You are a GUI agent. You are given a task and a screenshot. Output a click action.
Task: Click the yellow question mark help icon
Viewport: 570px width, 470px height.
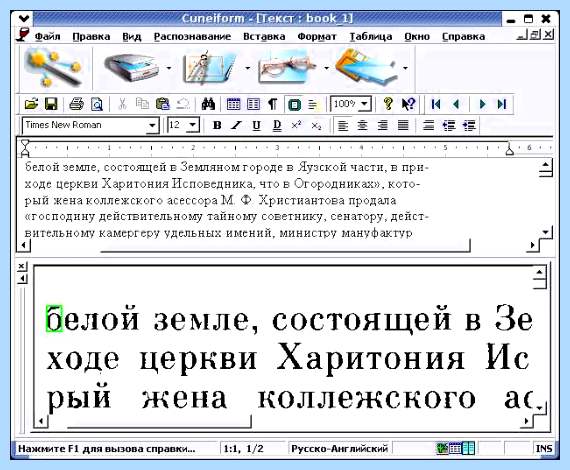pyautogui.click(x=388, y=104)
